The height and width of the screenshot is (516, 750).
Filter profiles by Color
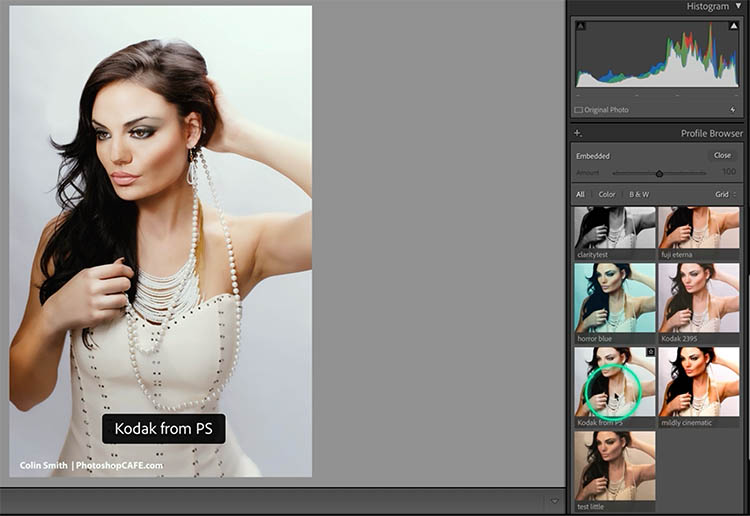point(607,194)
